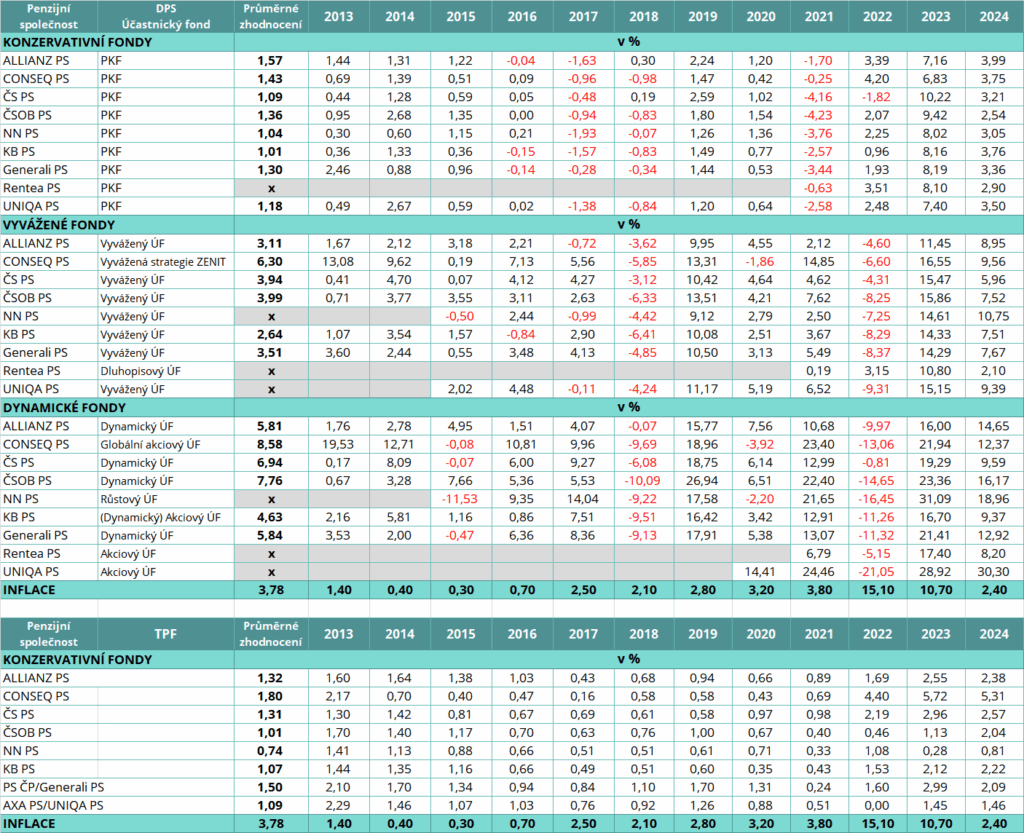This screenshot has height=833, width=1024.
Task: Select the UNIQA Akciový ÚF 2022 value -21,05
Action: click(x=876, y=572)
